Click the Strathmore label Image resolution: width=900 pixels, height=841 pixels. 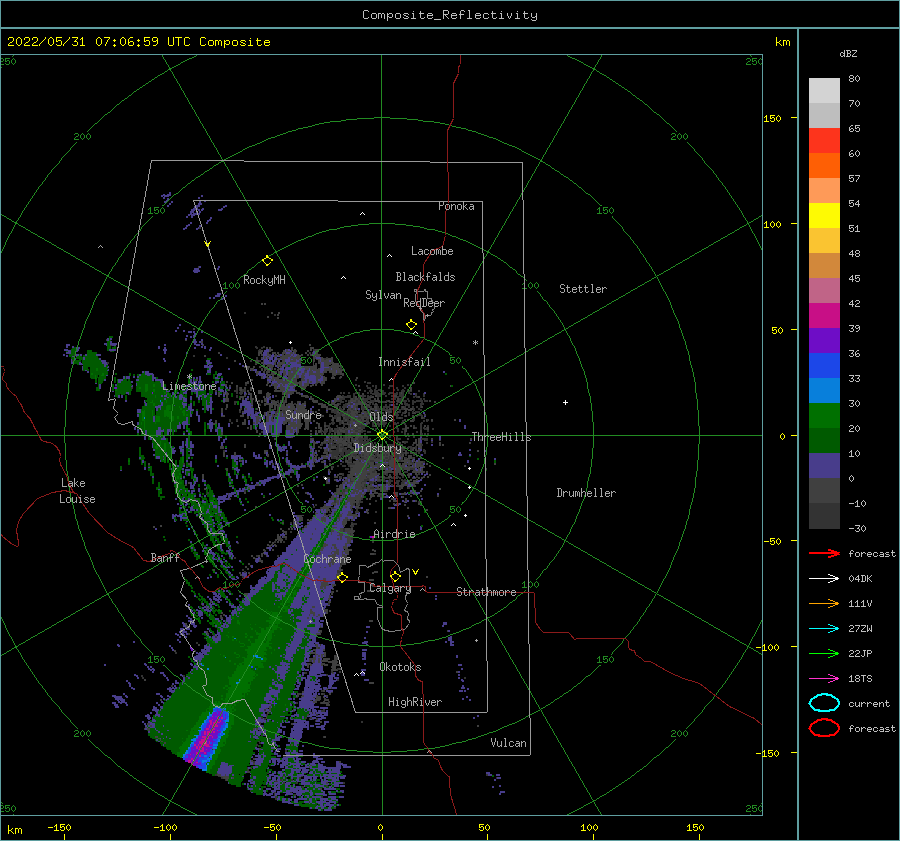(x=486, y=592)
